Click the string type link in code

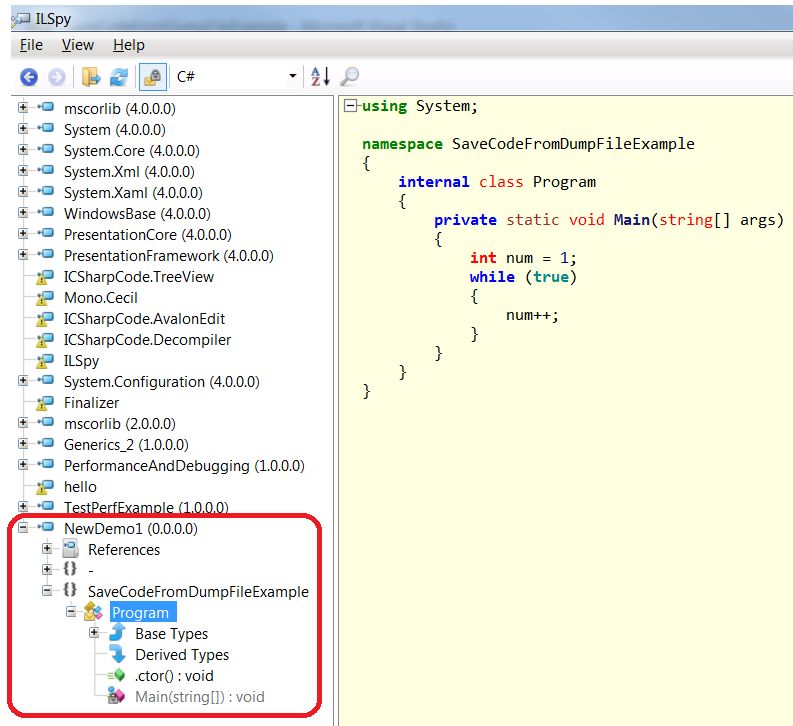686,220
